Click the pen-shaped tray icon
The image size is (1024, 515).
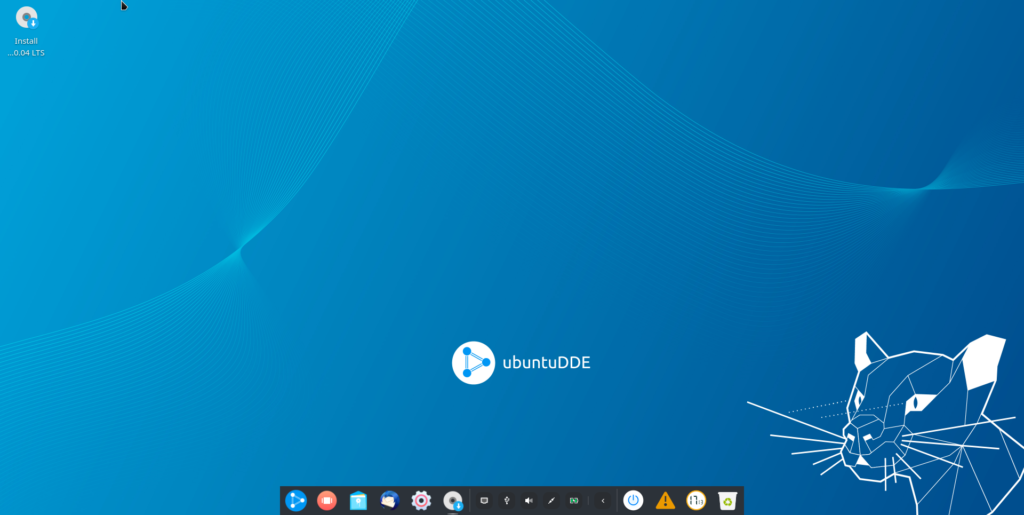tap(551, 501)
